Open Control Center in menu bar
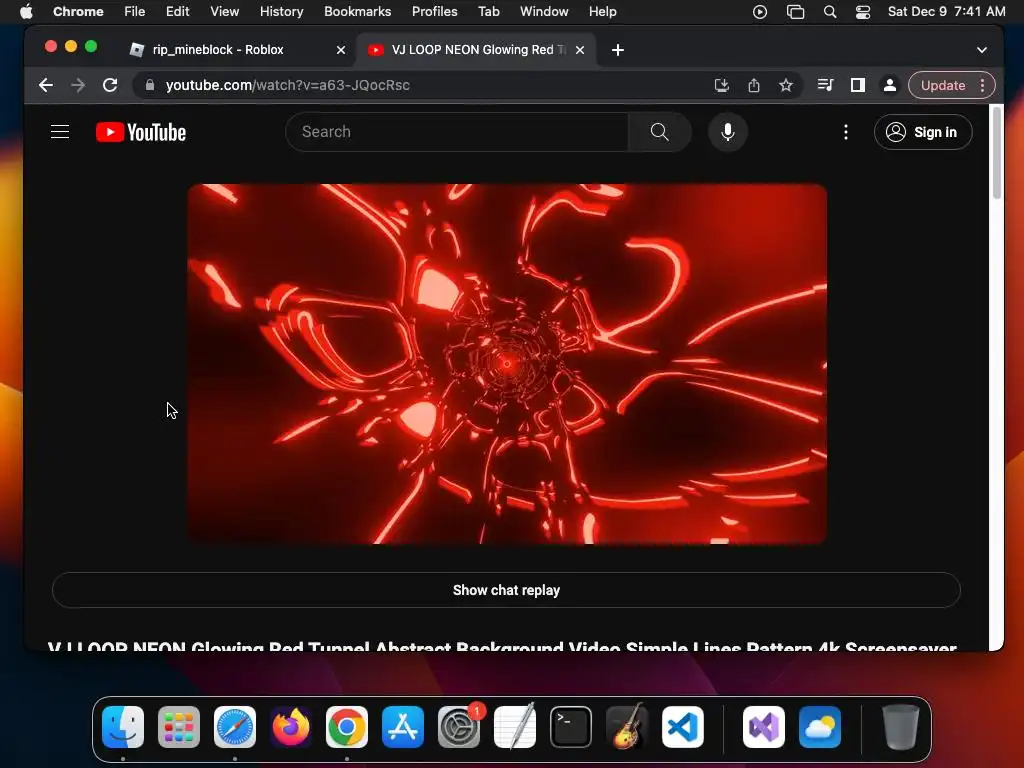This screenshot has height=768, width=1024. coord(863,11)
